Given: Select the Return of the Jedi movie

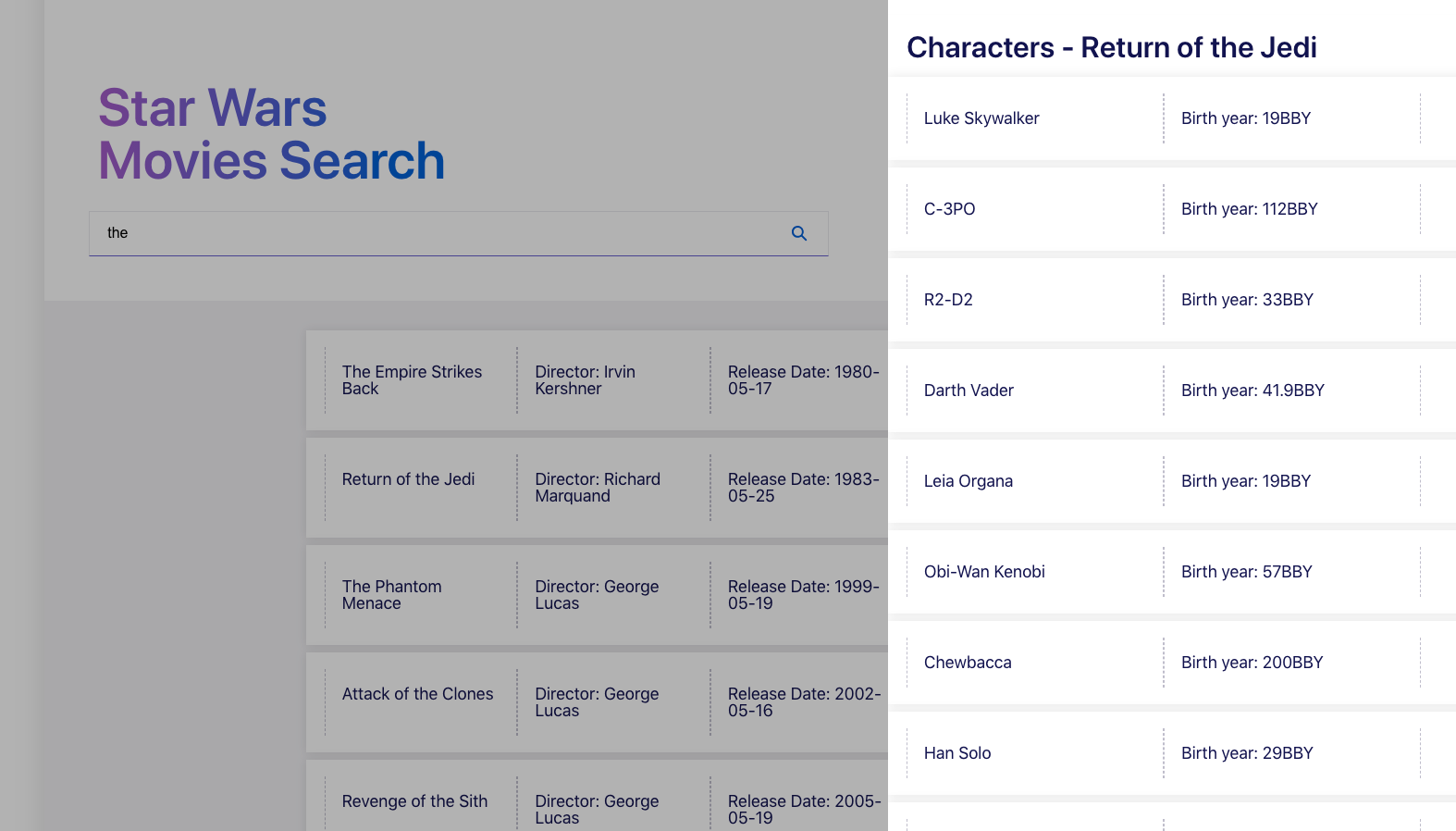Looking at the screenshot, I should (x=408, y=479).
